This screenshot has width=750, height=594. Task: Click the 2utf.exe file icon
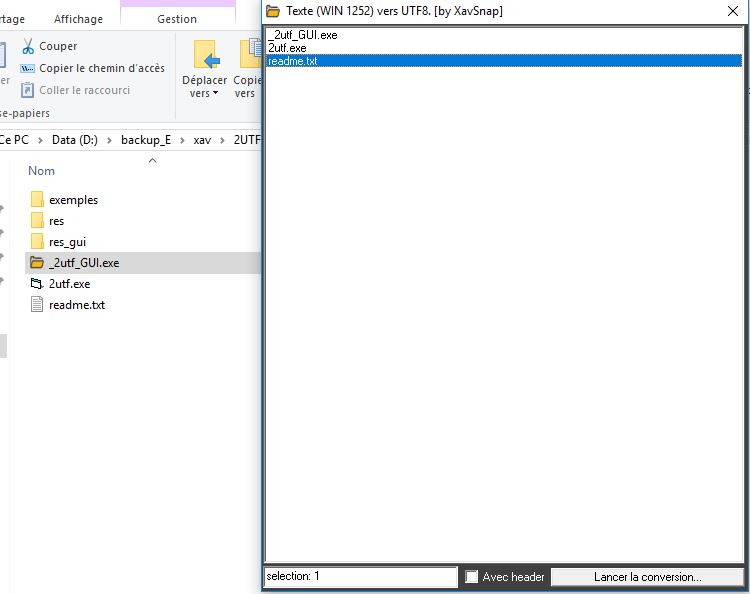tap(38, 284)
